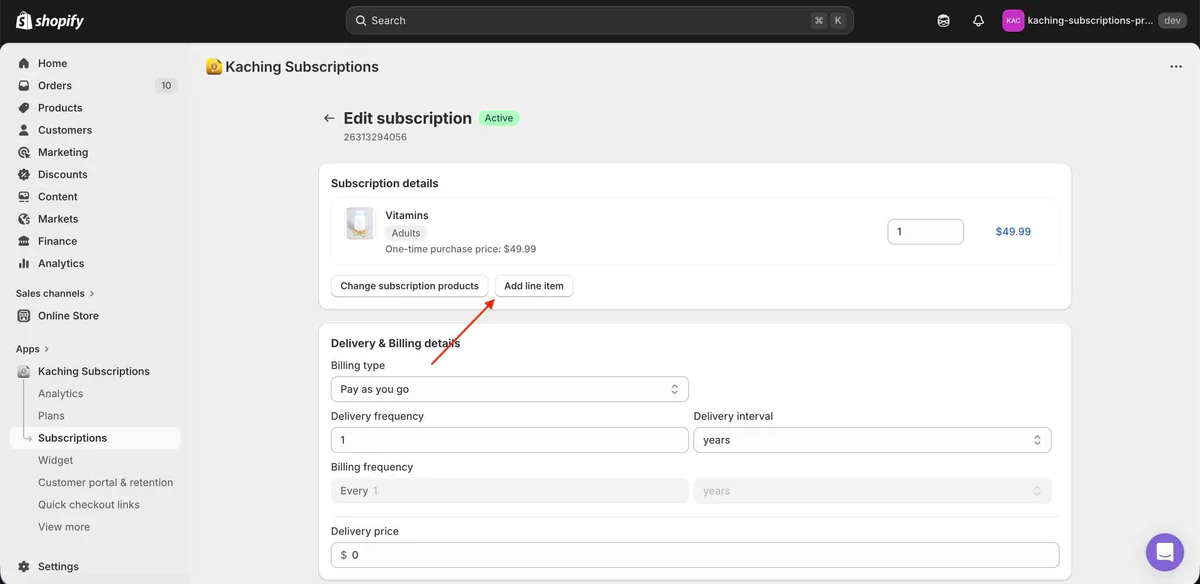The width and height of the screenshot is (1200, 584).
Task: Click the $49.99 price link
Action: (1013, 231)
